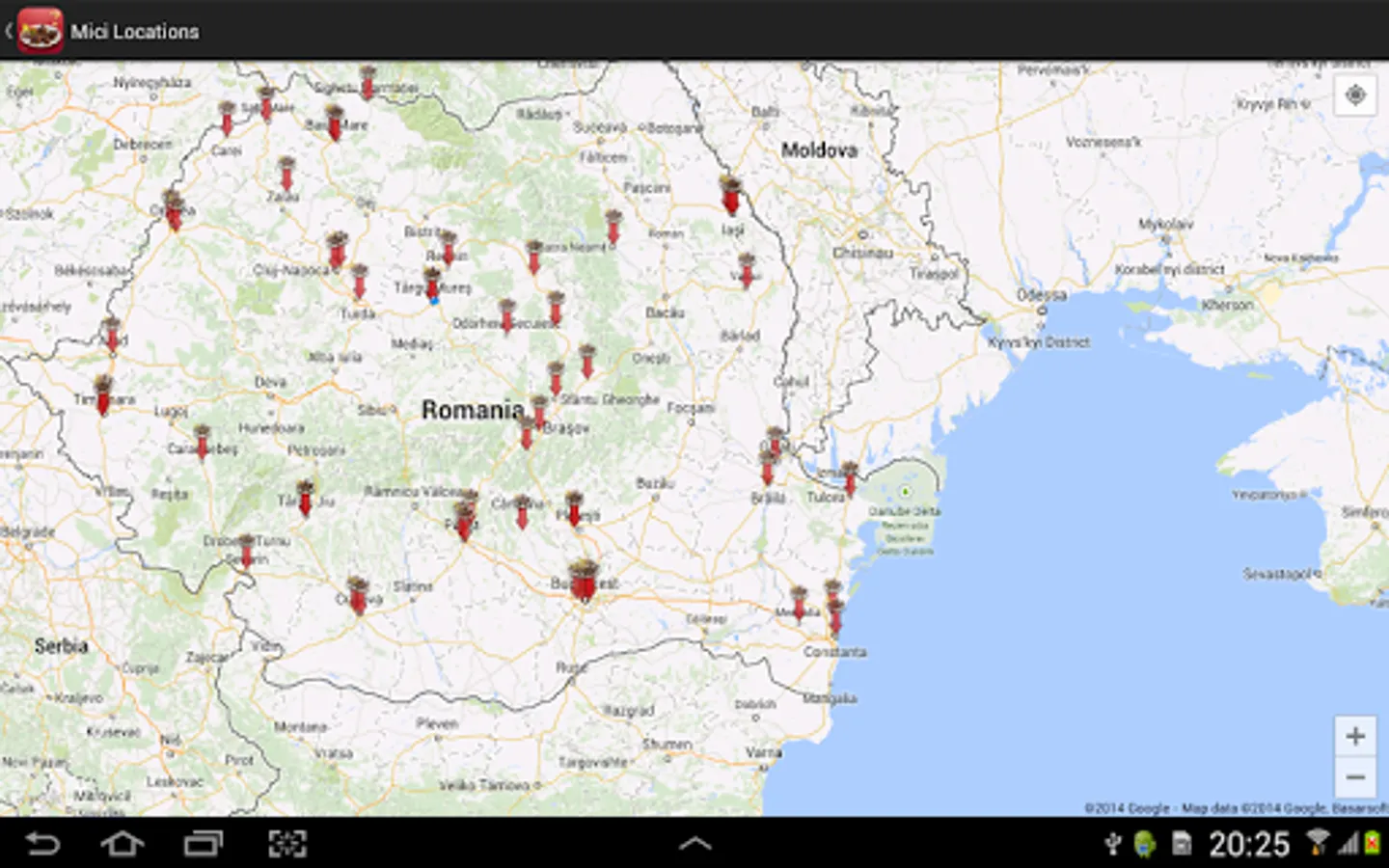
Task: Select the mici pin at Sighetu Marmației
Action: pyautogui.click(x=368, y=83)
